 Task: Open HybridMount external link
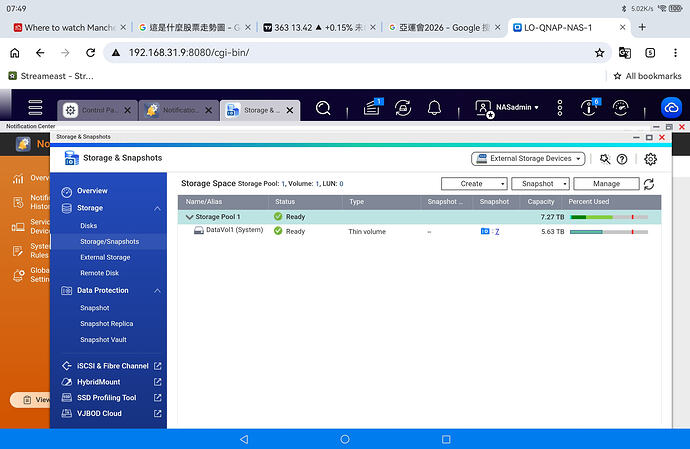click(158, 382)
